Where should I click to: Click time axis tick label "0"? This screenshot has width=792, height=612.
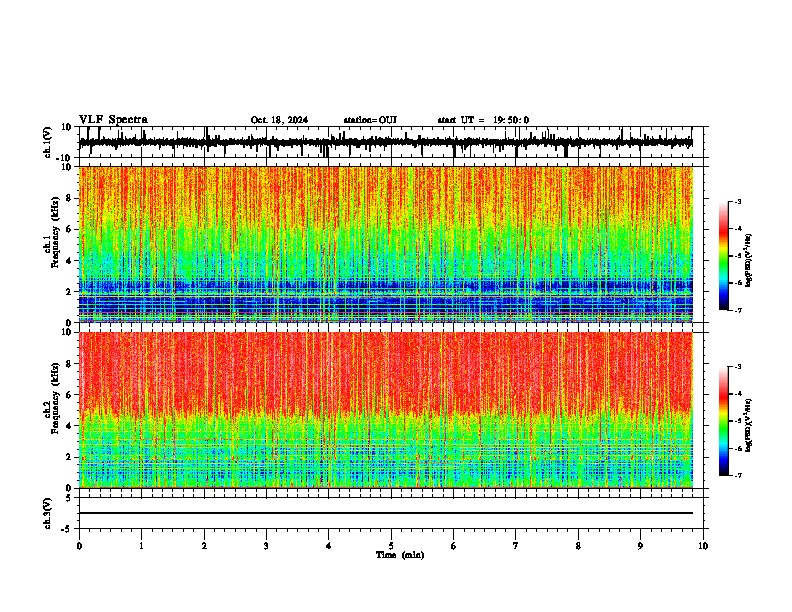point(79,545)
